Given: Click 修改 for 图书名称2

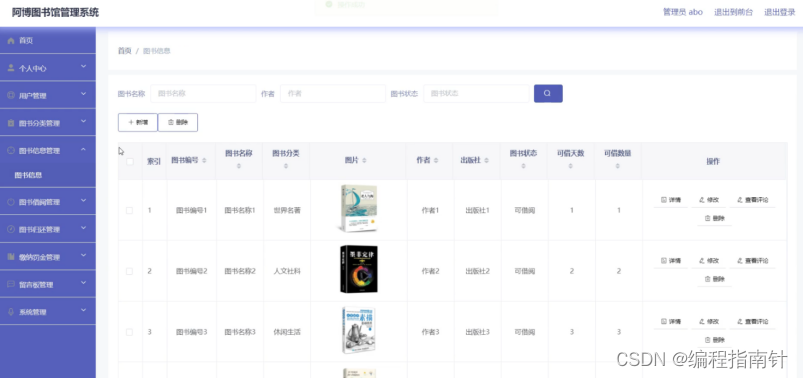Looking at the screenshot, I should tap(709, 261).
